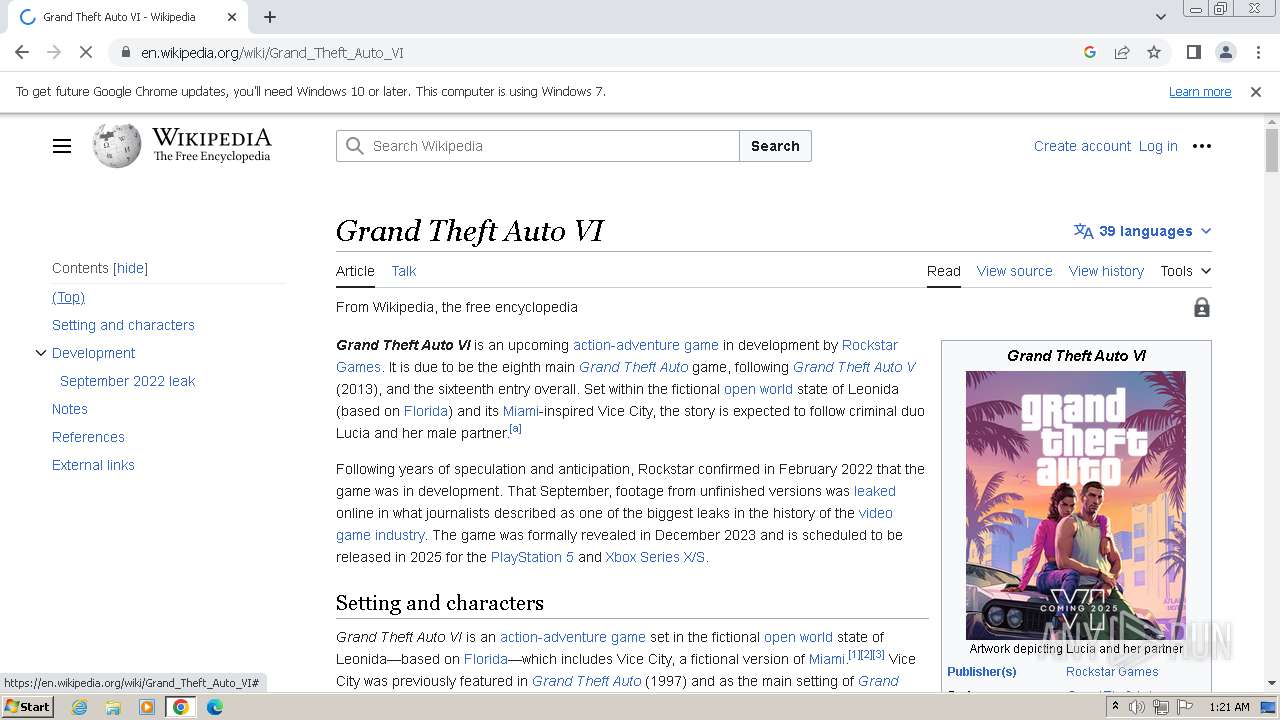Stop loading the page

point(86,52)
